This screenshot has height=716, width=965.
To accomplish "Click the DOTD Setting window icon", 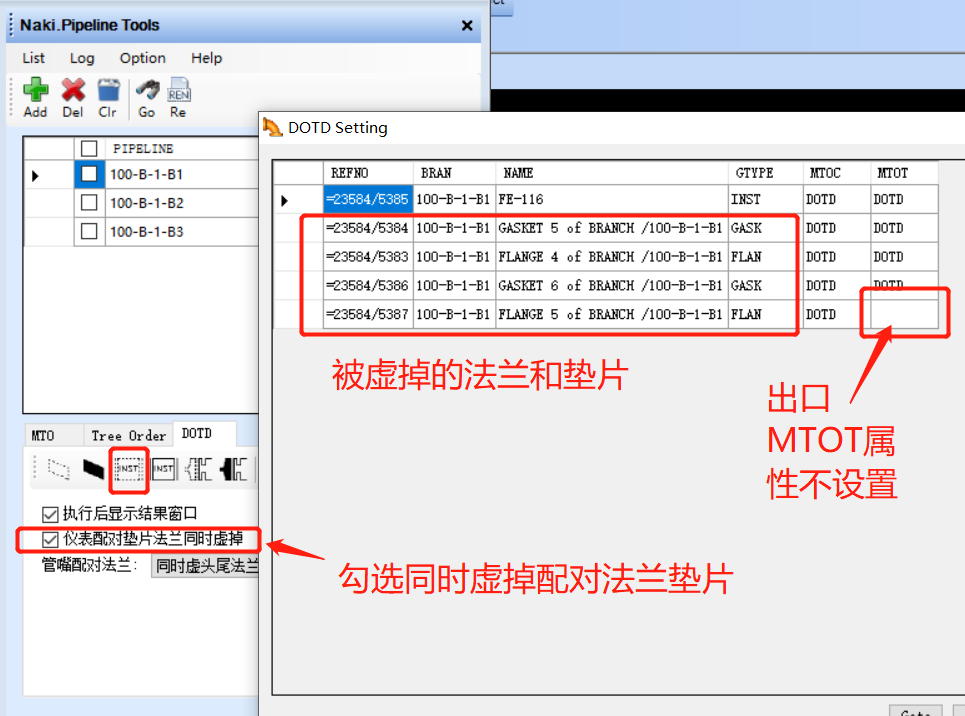I will 272,127.
